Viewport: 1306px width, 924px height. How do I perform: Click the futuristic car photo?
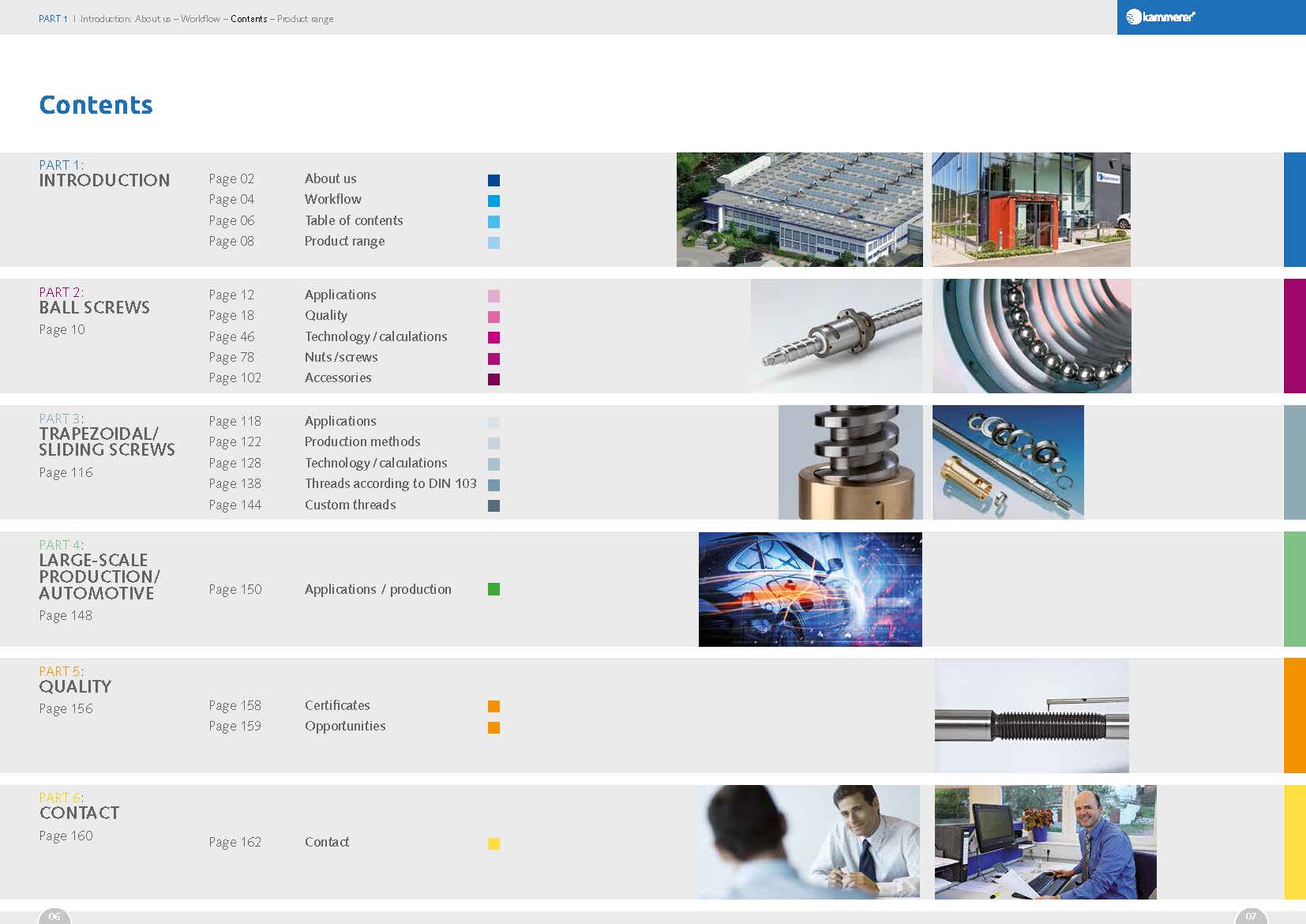click(810, 589)
